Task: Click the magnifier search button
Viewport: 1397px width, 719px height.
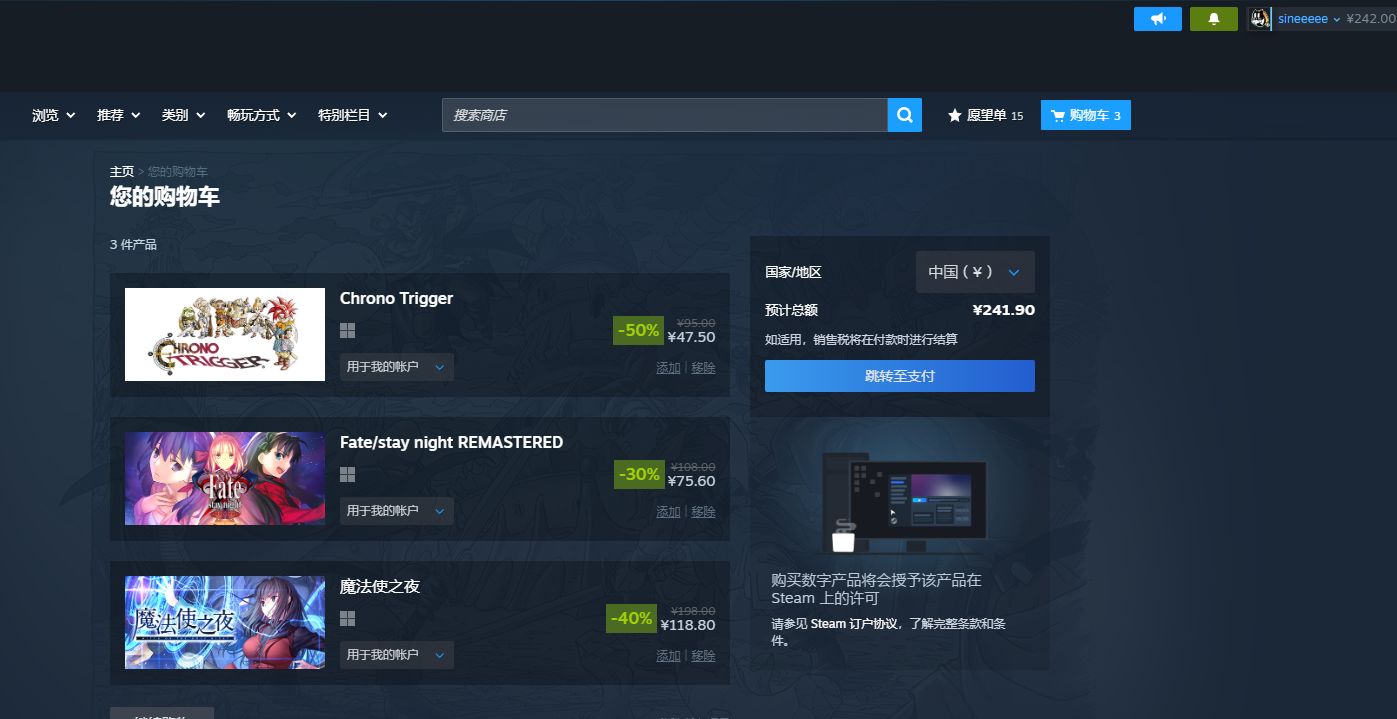Action: pyautogui.click(x=904, y=115)
